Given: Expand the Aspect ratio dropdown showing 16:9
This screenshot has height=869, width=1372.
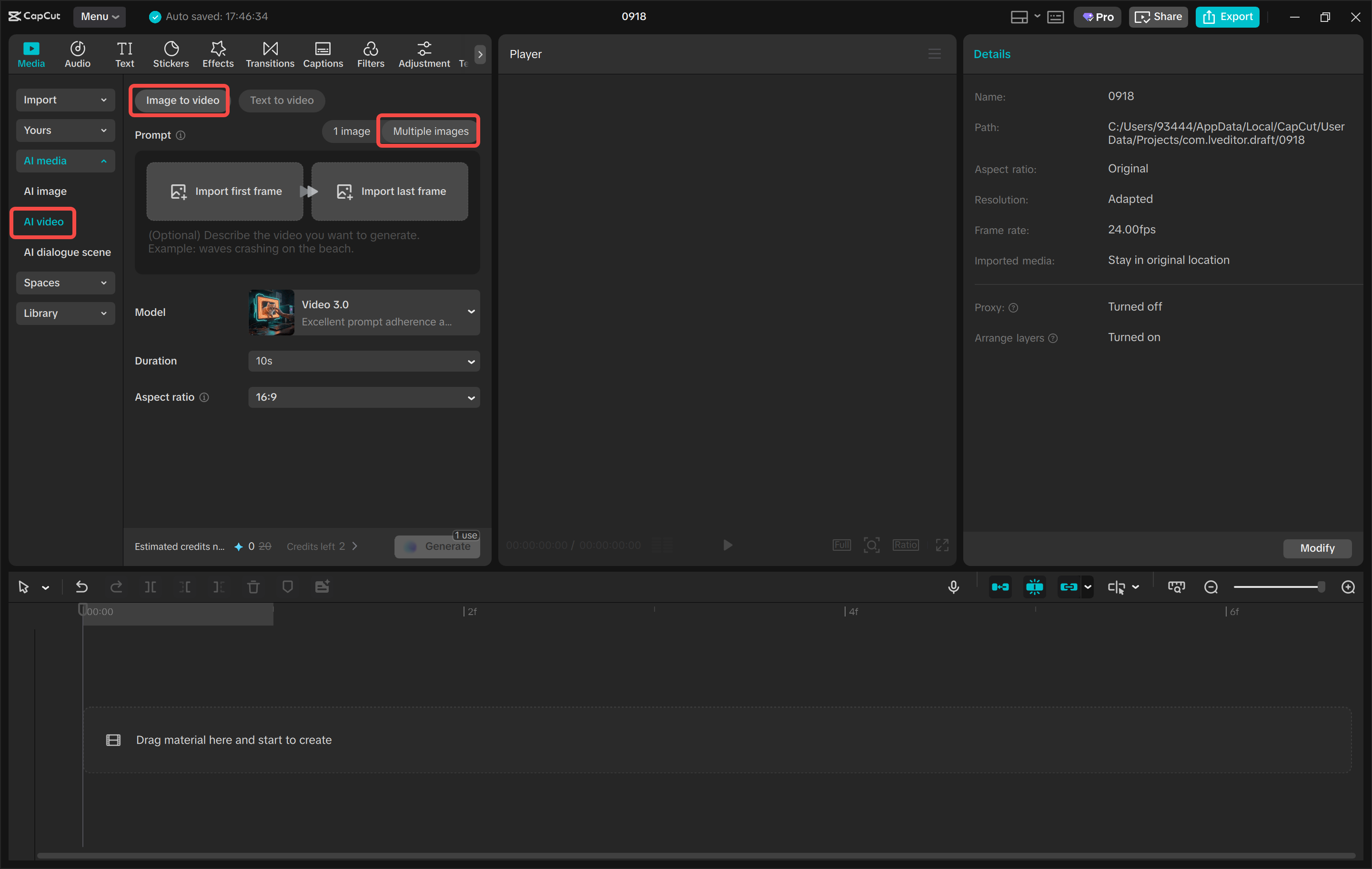Looking at the screenshot, I should point(363,397).
